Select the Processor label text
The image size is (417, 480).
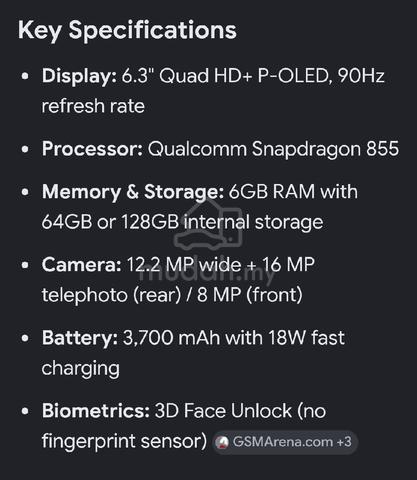click(x=92, y=149)
